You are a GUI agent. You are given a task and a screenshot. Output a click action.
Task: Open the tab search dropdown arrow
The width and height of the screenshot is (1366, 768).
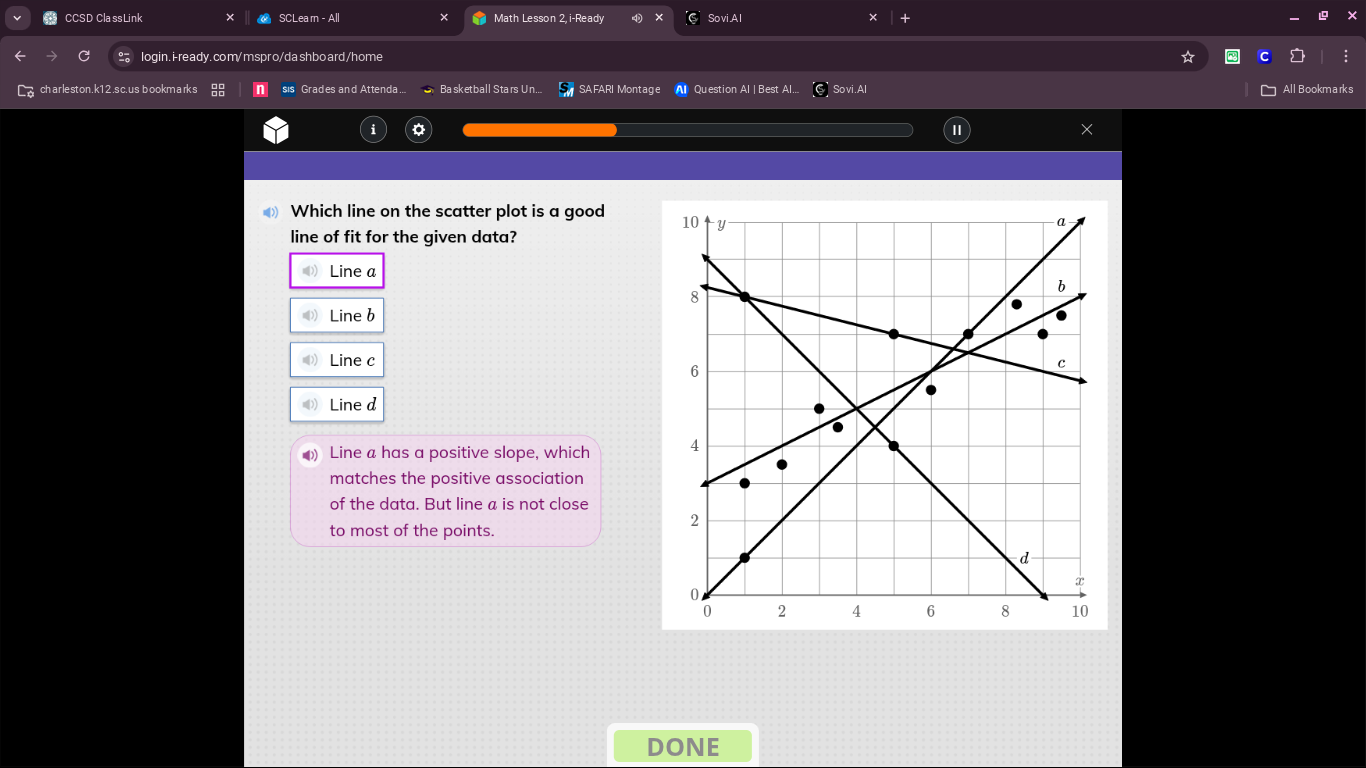(x=15, y=17)
